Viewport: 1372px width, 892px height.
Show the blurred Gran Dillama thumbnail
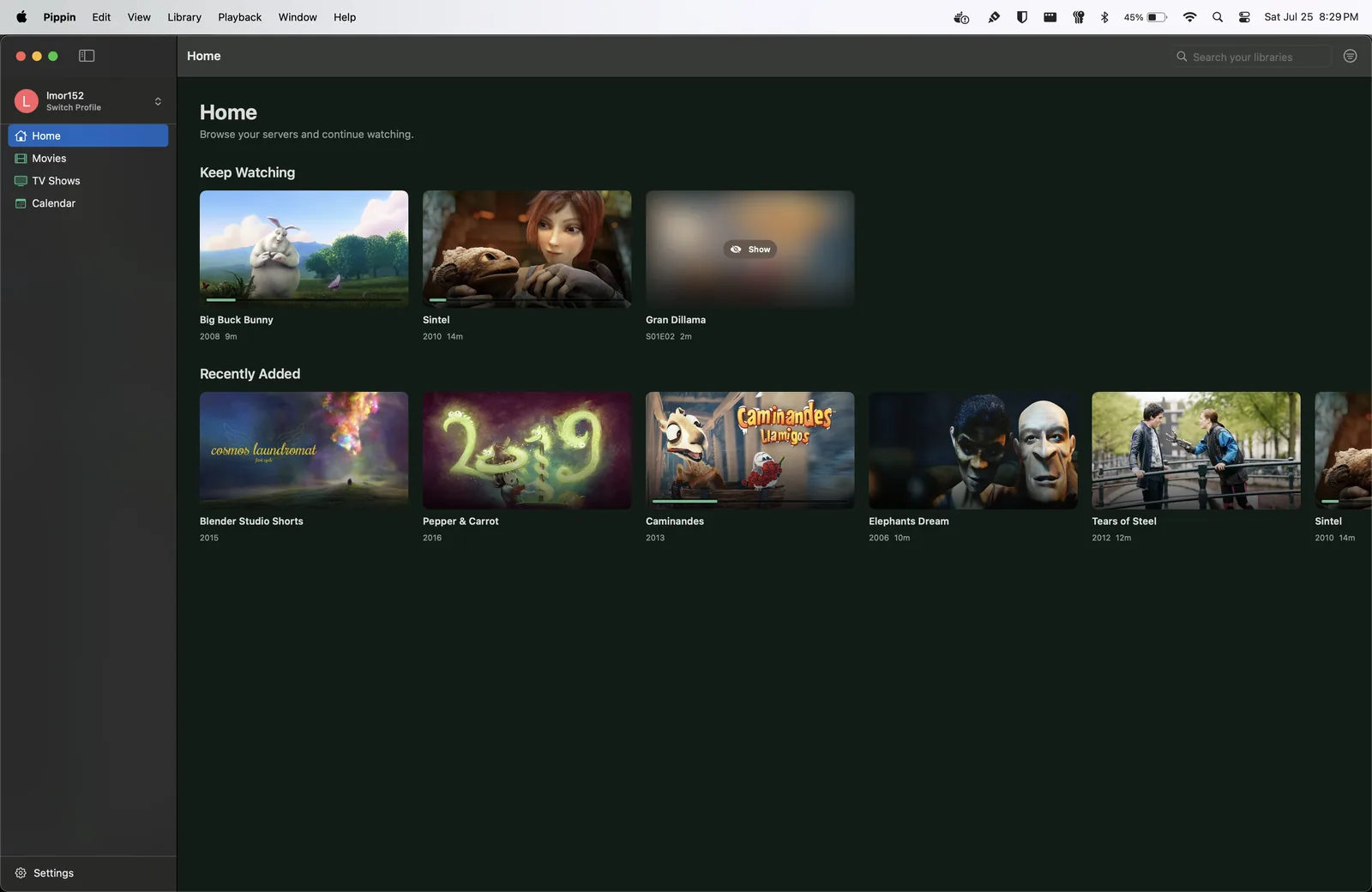(x=749, y=250)
